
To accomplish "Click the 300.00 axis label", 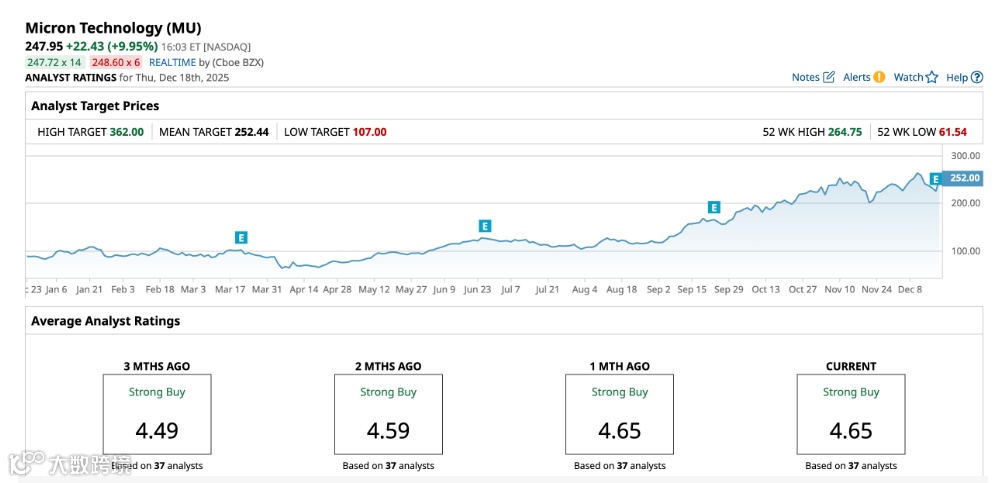I will (x=966, y=156).
